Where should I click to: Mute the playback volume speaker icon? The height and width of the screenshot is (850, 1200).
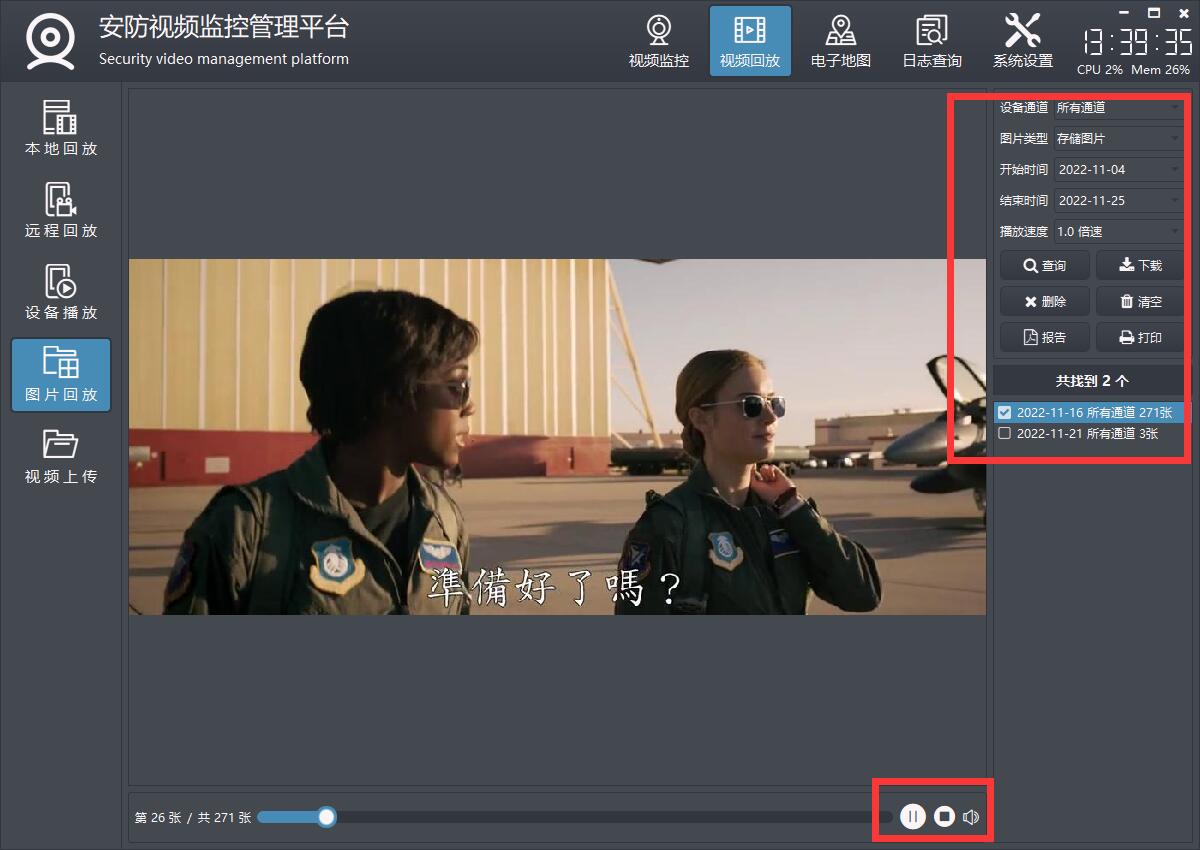pos(971,817)
